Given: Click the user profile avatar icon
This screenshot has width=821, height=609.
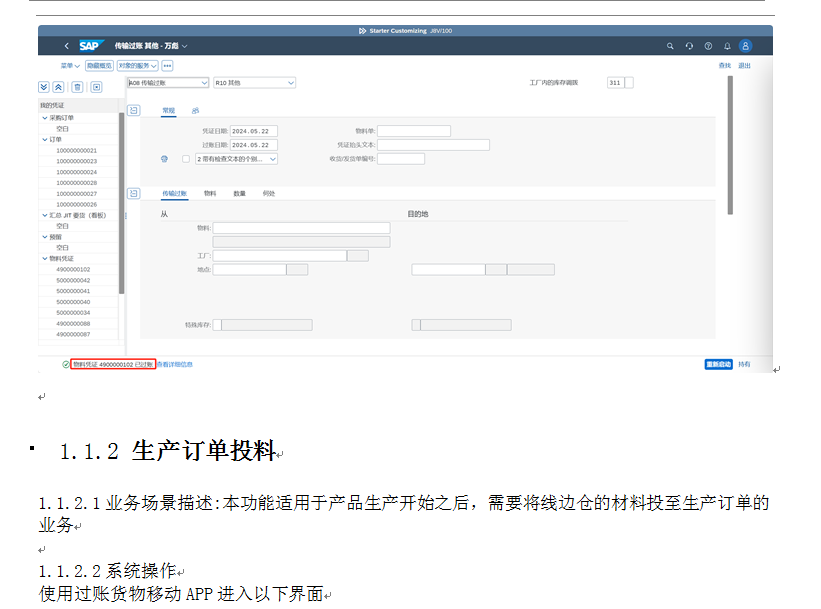Looking at the screenshot, I should tap(745, 46).
